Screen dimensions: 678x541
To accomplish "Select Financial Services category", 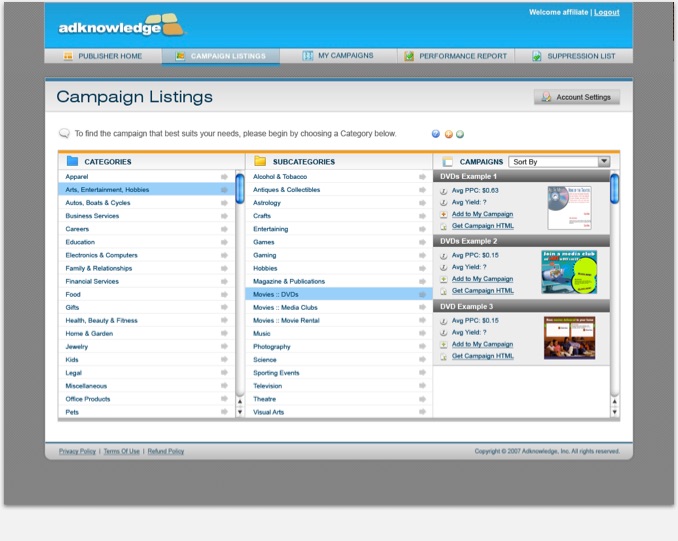I will [147, 281].
